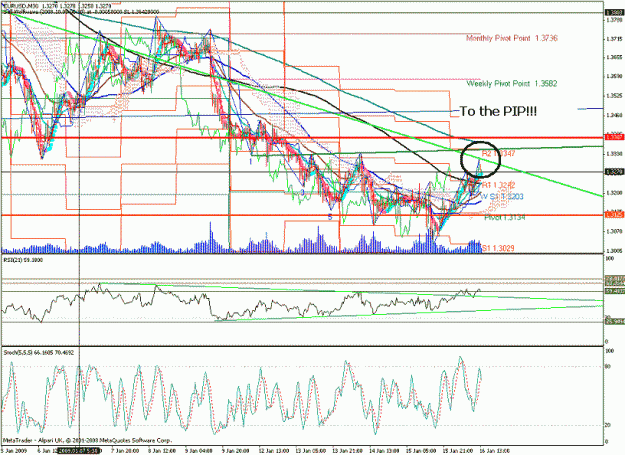Click the orange 1.3125 price tag on axis
This screenshot has height=455, width=625.
click(614, 215)
